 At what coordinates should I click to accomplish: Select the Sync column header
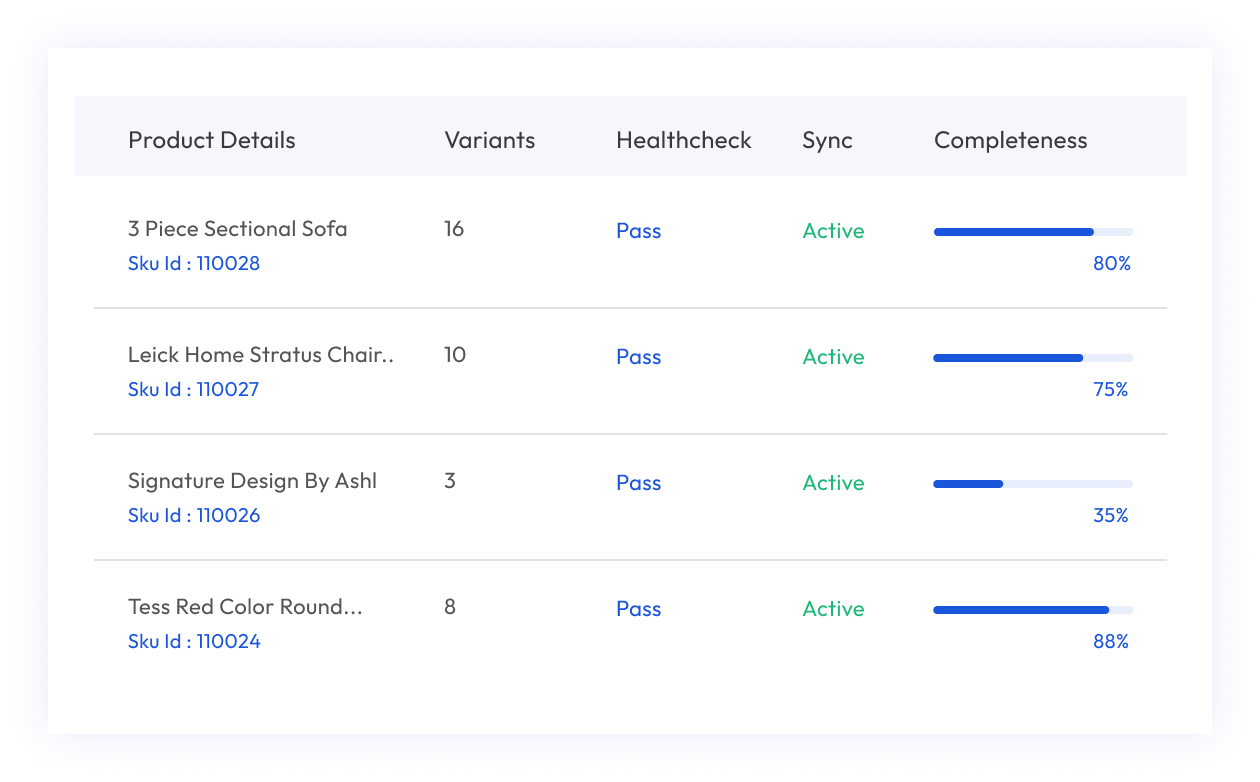click(827, 140)
